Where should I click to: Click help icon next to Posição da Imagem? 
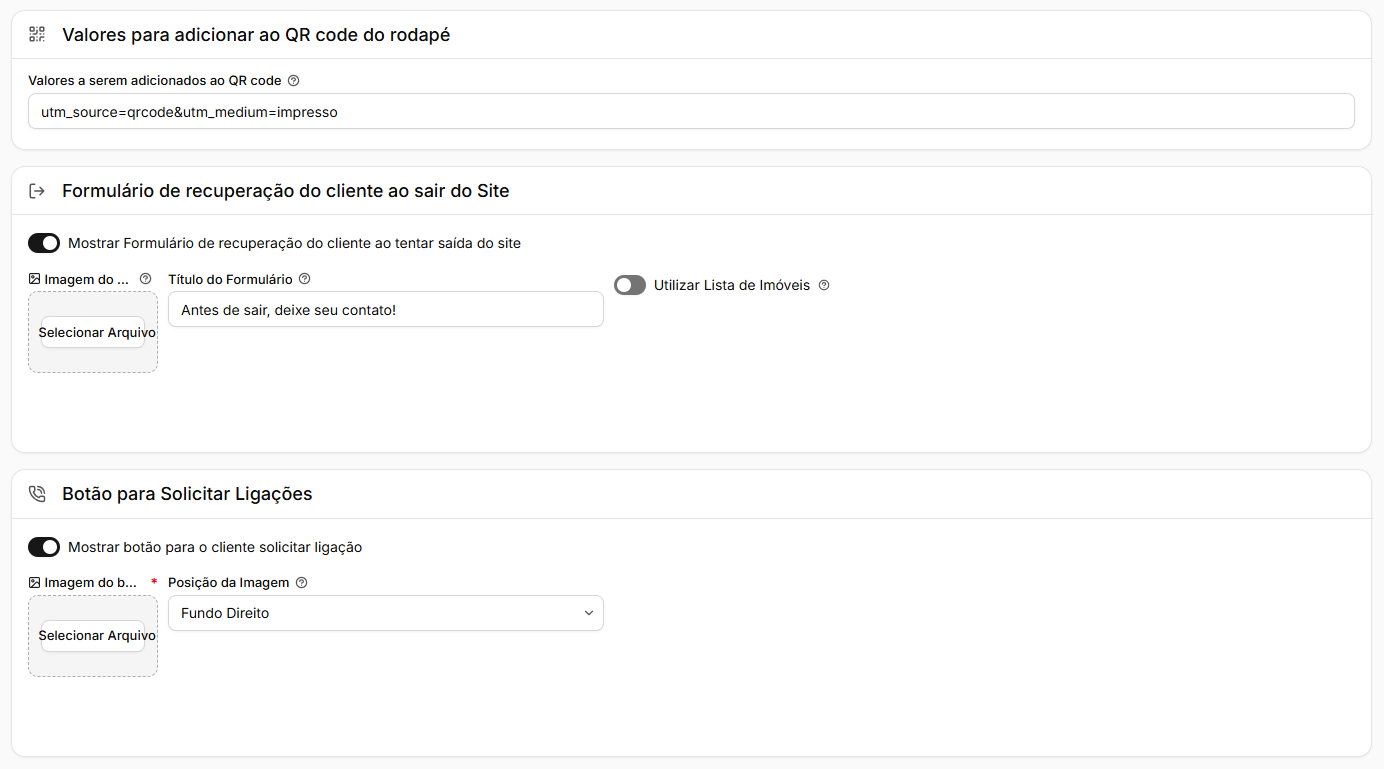pyautogui.click(x=301, y=582)
